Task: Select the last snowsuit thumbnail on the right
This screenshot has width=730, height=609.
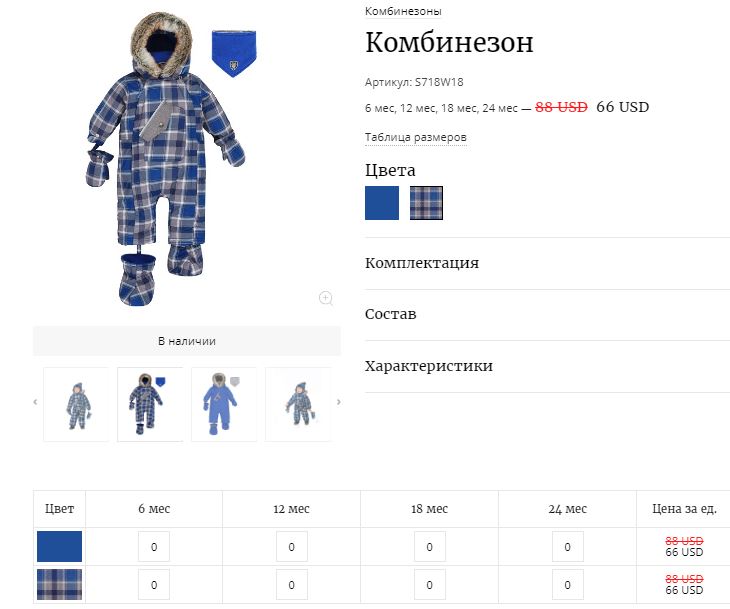Action: (x=298, y=404)
